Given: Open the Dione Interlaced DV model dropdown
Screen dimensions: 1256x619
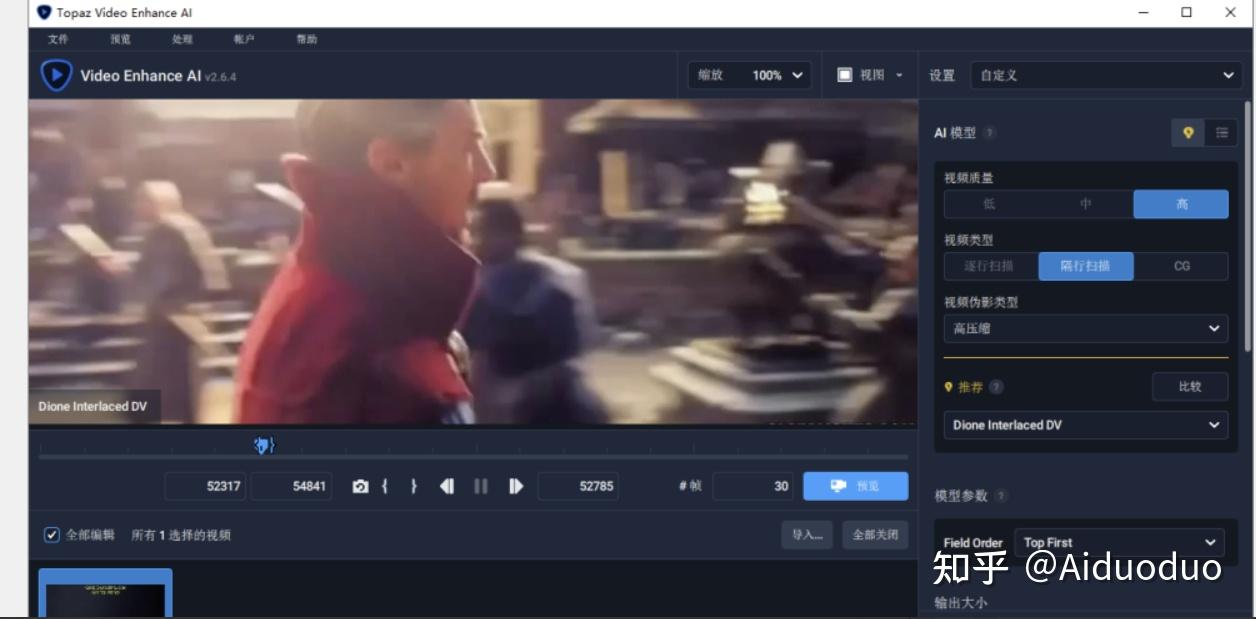Looking at the screenshot, I should pos(1086,425).
